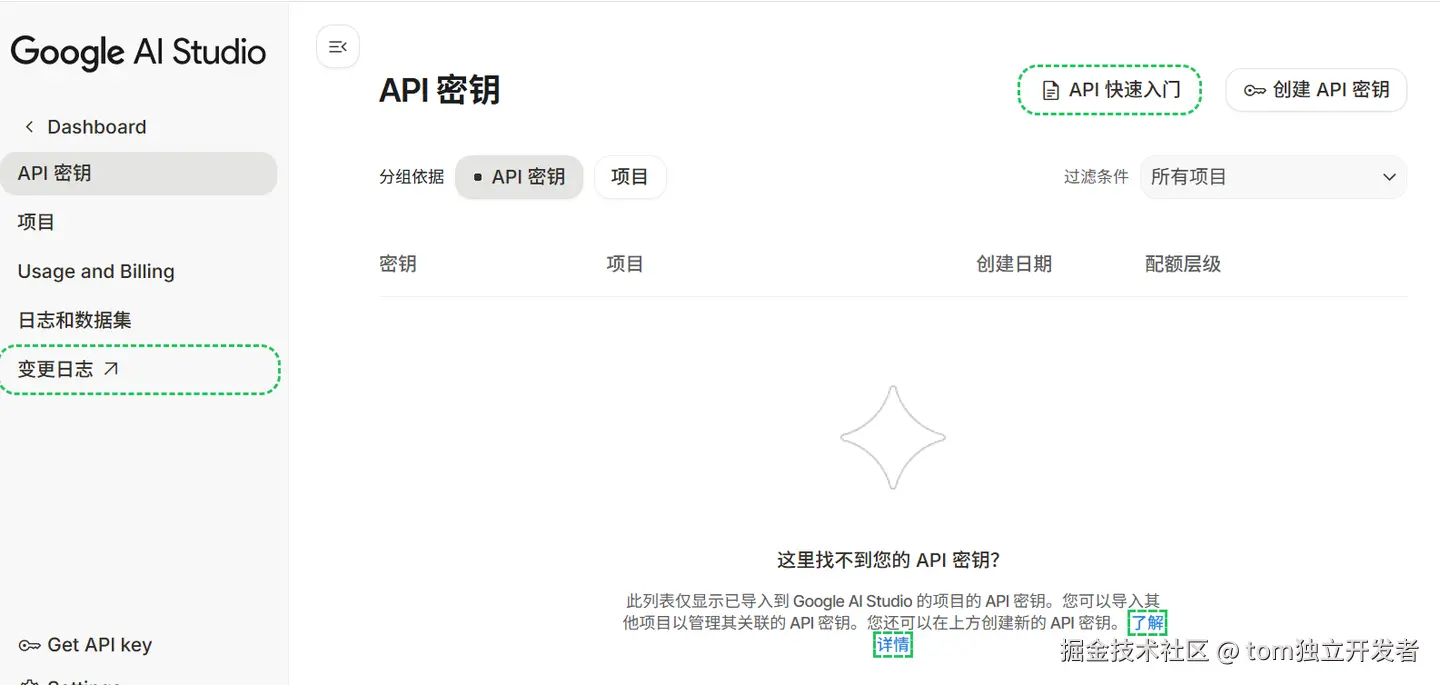The width and height of the screenshot is (1440, 685).
Task: Click the API 密钥 page heading
Action: [x=440, y=90]
